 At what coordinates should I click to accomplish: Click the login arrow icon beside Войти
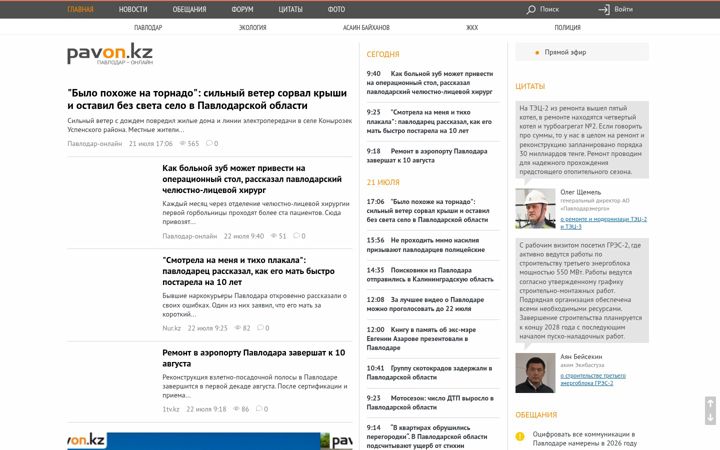coord(604,9)
